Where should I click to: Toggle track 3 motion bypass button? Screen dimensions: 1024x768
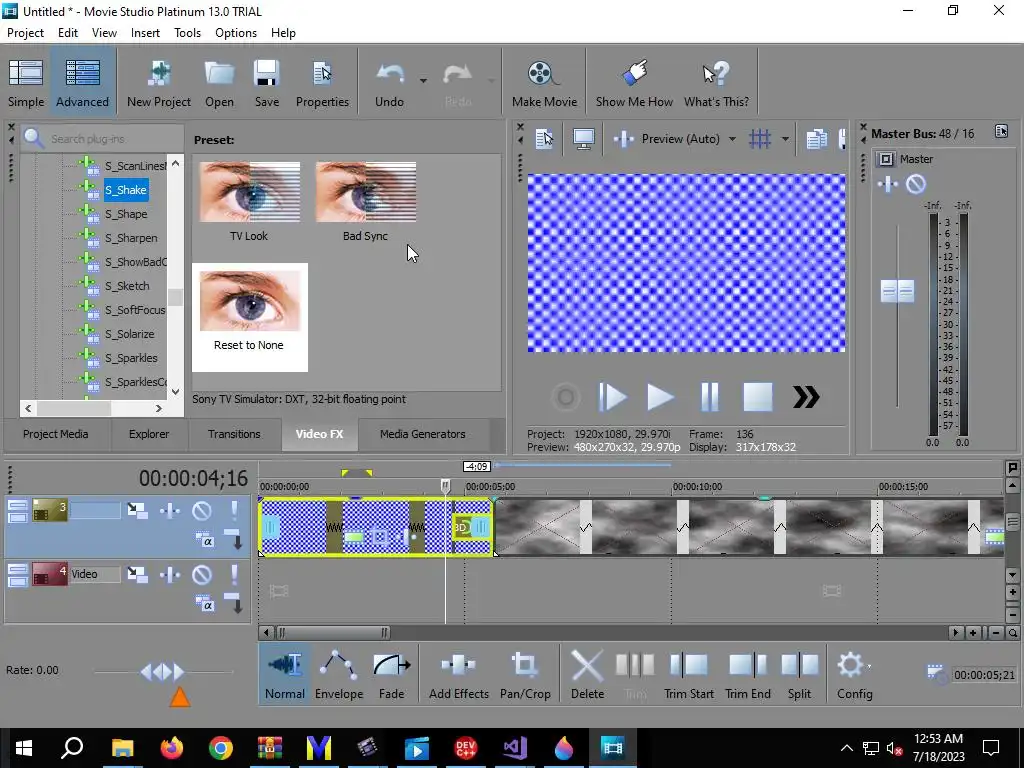pyautogui.click(x=137, y=510)
